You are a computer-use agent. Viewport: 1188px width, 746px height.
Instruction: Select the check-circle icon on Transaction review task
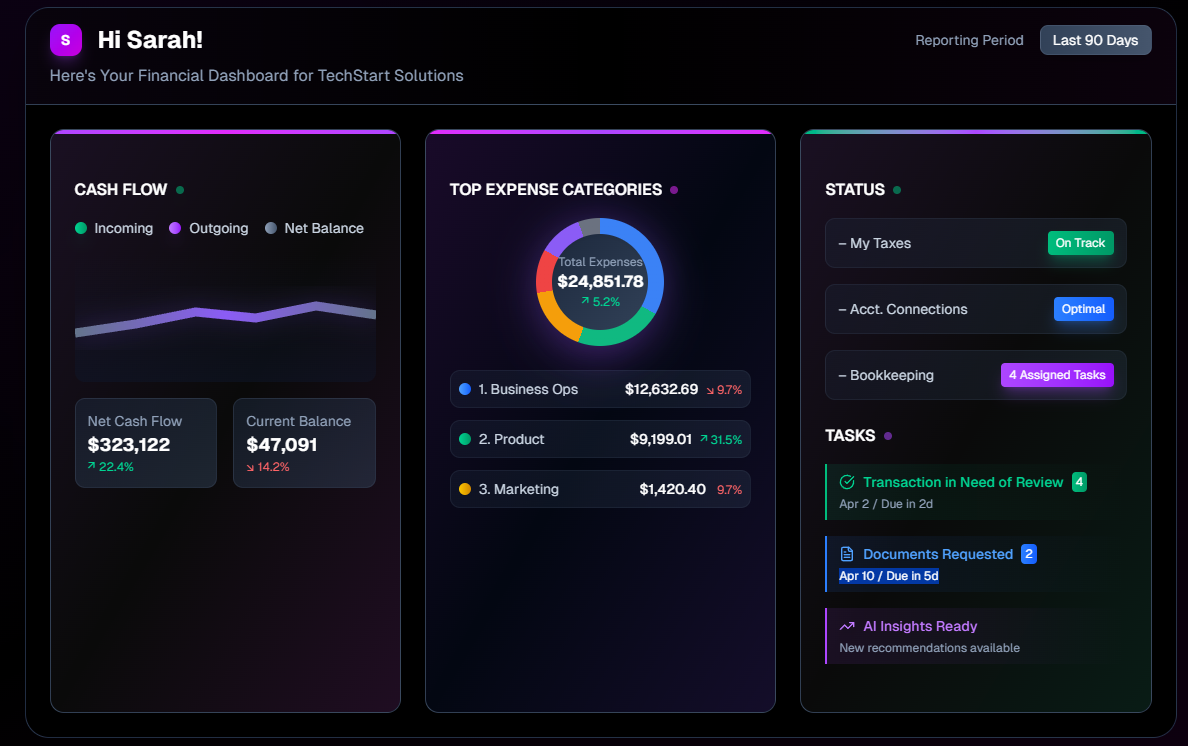846,482
